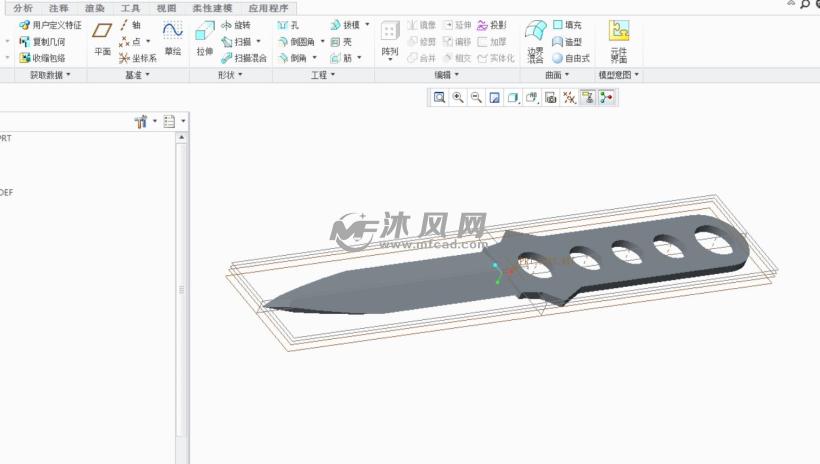The image size is (820, 464).
Task: Start the 草绘 (sketch) tool
Action: 173,39
